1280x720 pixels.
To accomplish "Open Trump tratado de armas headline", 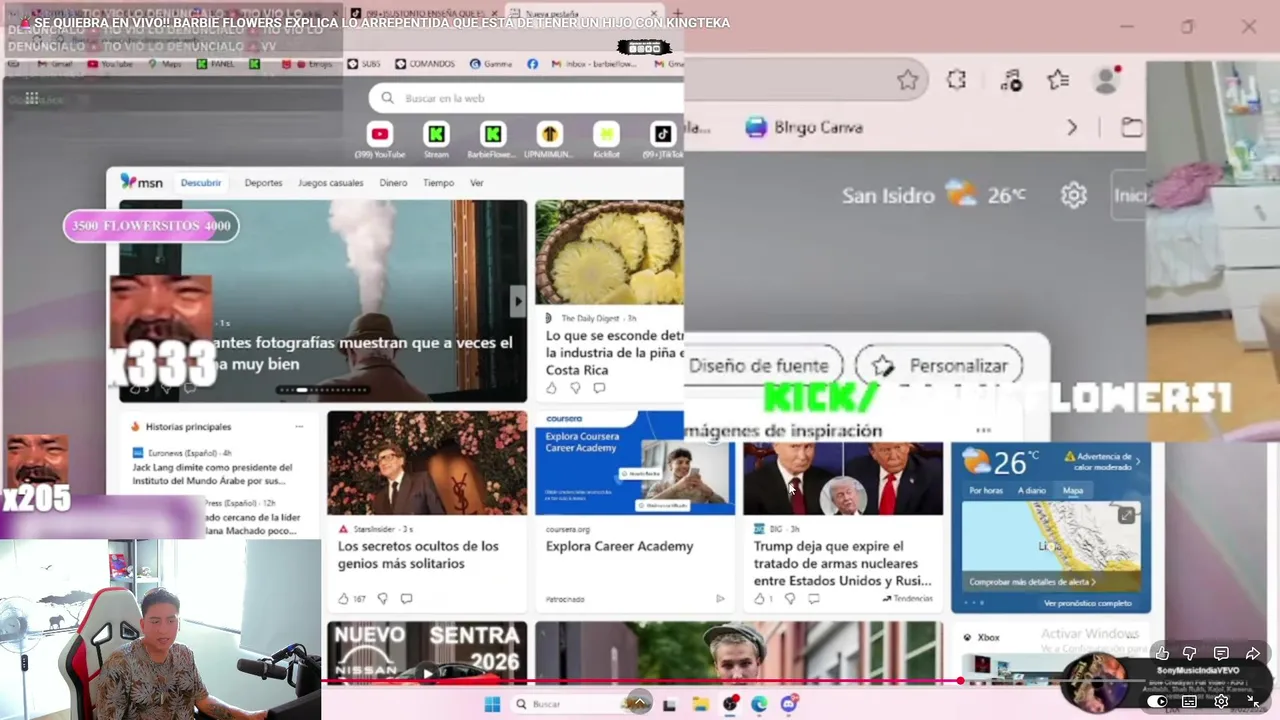I will coord(843,563).
